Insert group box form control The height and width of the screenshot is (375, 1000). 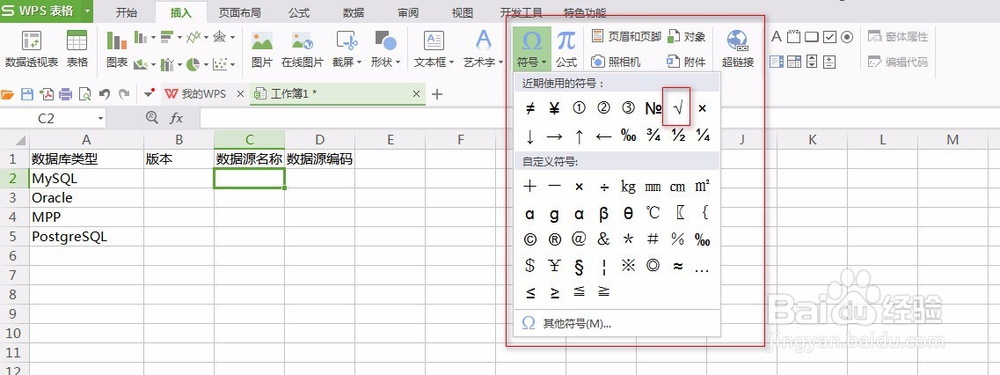coord(793,36)
